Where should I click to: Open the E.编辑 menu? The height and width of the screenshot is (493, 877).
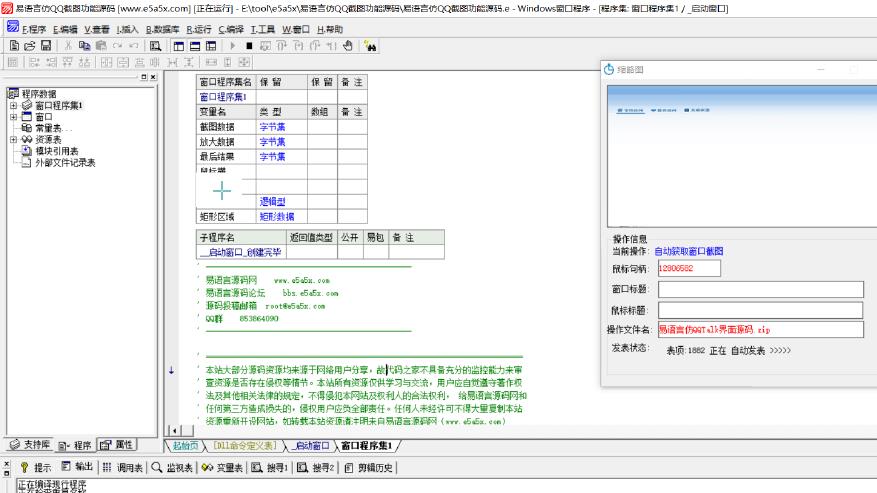coord(65,30)
